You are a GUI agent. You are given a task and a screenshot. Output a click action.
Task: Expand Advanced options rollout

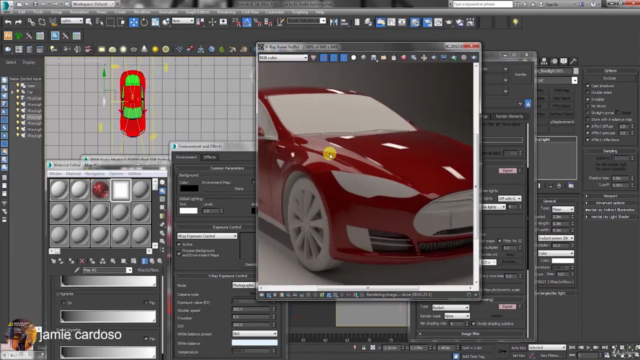[x=610, y=203]
